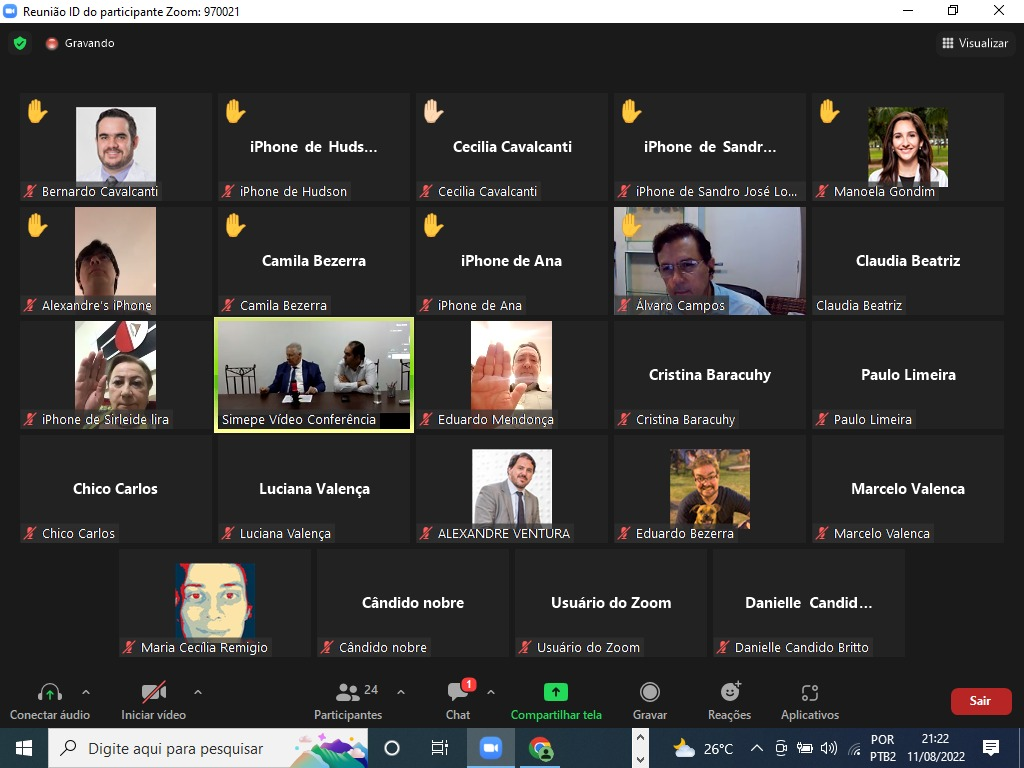The width and height of the screenshot is (1024, 768).
Task: Click the green encryption shield icon
Action: [x=20, y=43]
